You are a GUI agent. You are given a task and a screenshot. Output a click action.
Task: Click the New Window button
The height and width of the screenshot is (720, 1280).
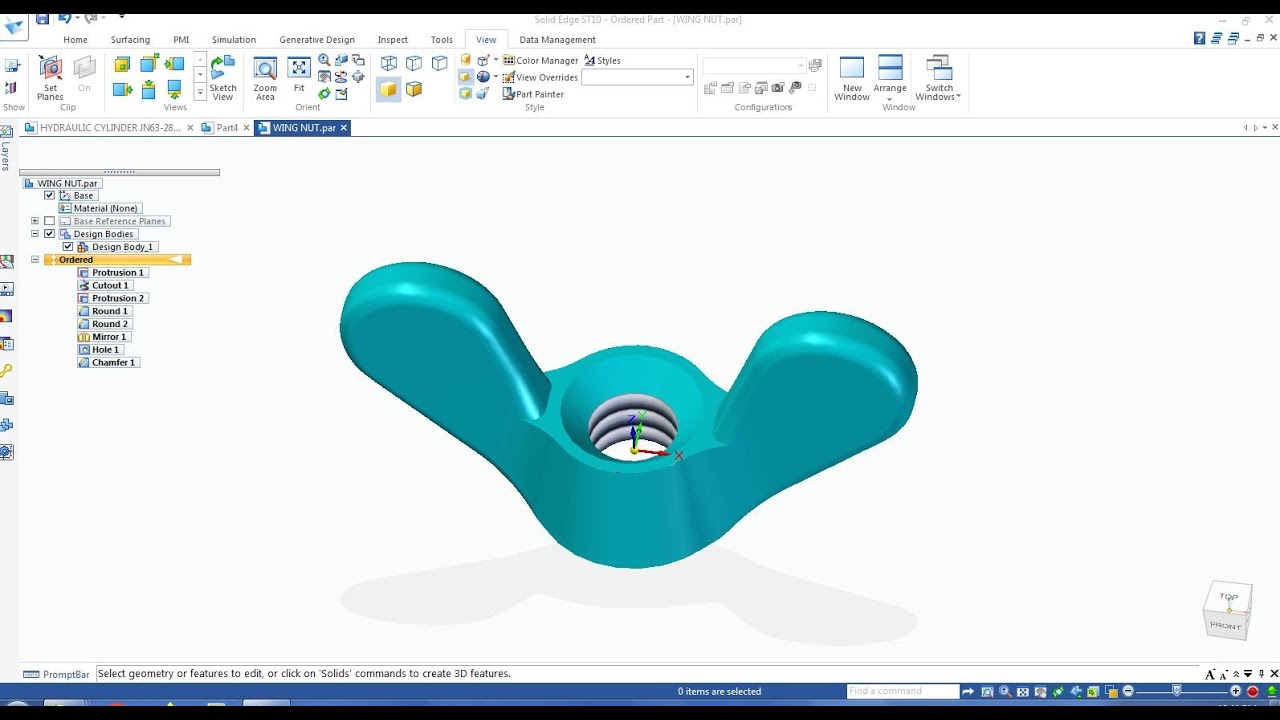coord(852,78)
